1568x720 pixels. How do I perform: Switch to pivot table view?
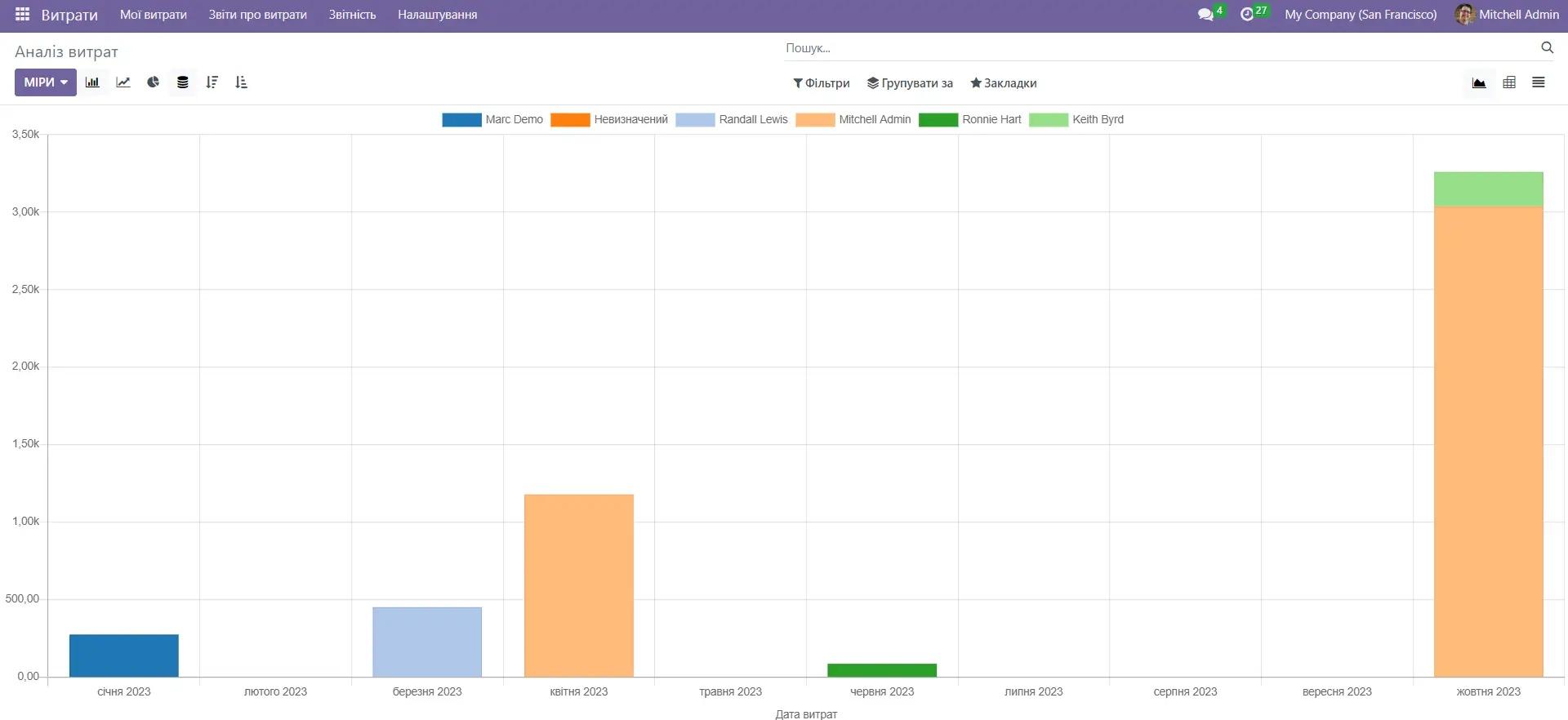click(x=1509, y=82)
